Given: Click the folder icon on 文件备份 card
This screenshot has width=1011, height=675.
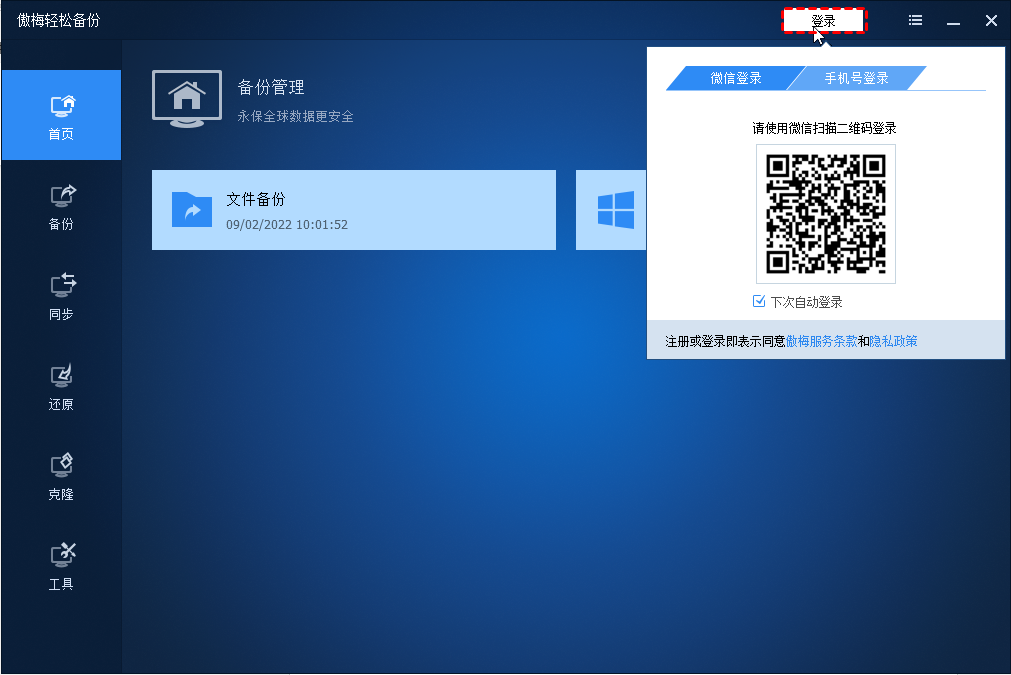Looking at the screenshot, I should pyautogui.click(x=192, y=210).
